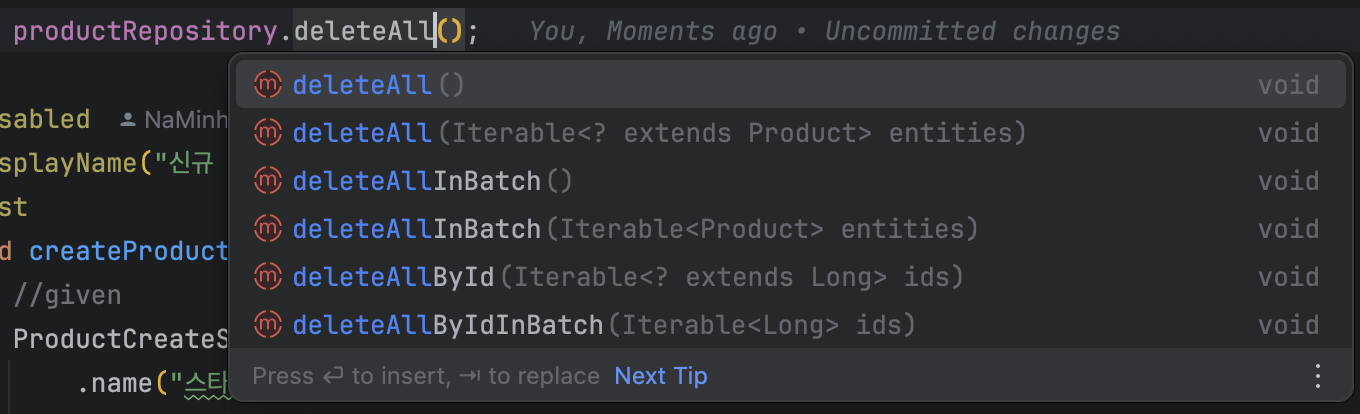Click the void return type of deleteAll()

pyautogui.click(x=1289, y=85)
